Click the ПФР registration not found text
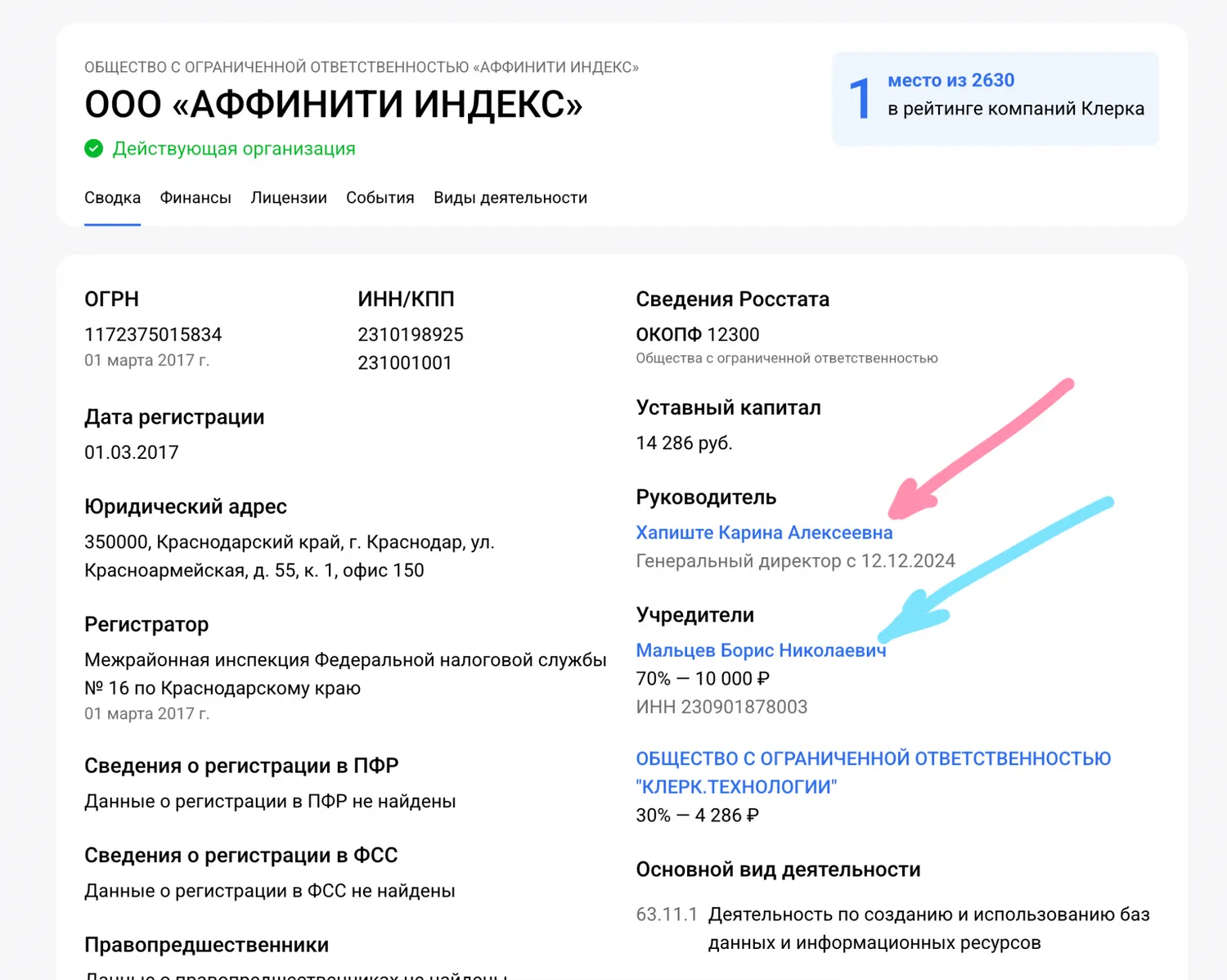The height and width of the screenshot is (980, 1227). coord(270,802)
